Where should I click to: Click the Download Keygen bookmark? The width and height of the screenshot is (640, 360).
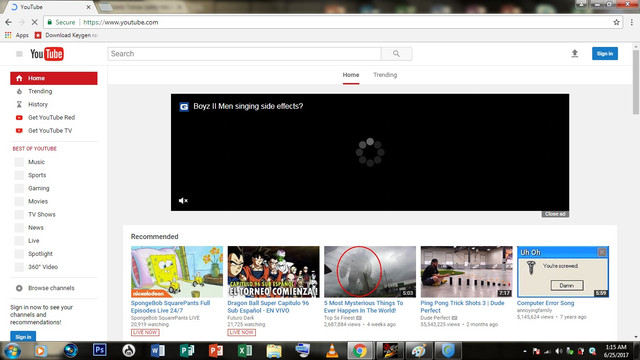point(66,35)
